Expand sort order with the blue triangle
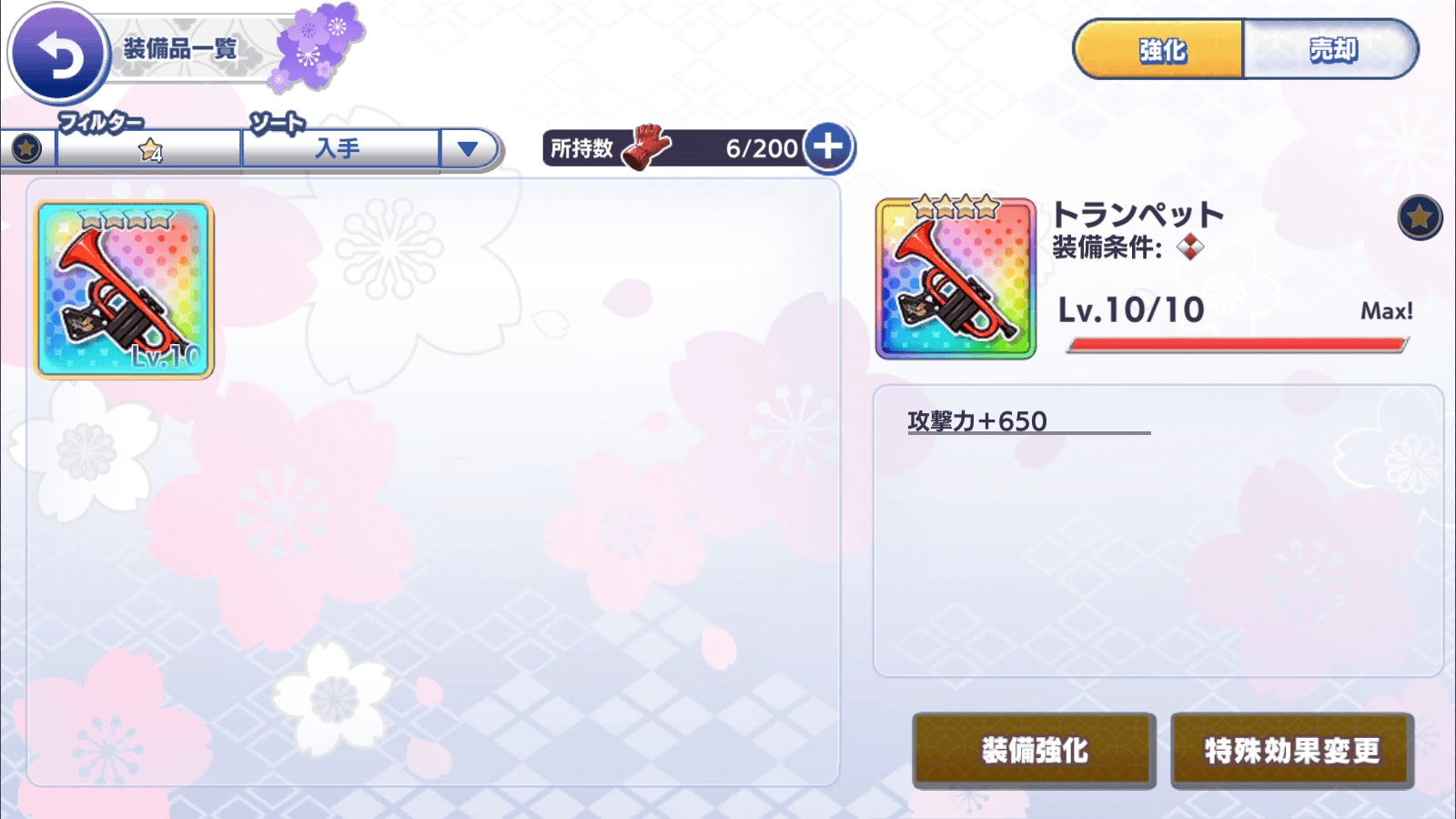The height and width of the screenshot is (819, 1456). (x=468, y=148)
